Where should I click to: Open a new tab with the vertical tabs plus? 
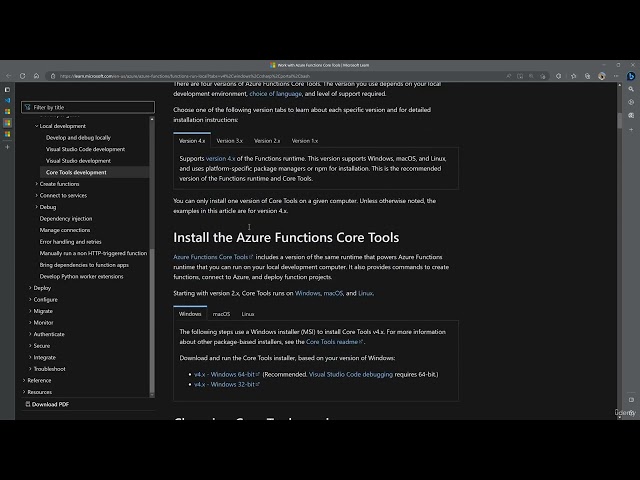tap(7, 147)
